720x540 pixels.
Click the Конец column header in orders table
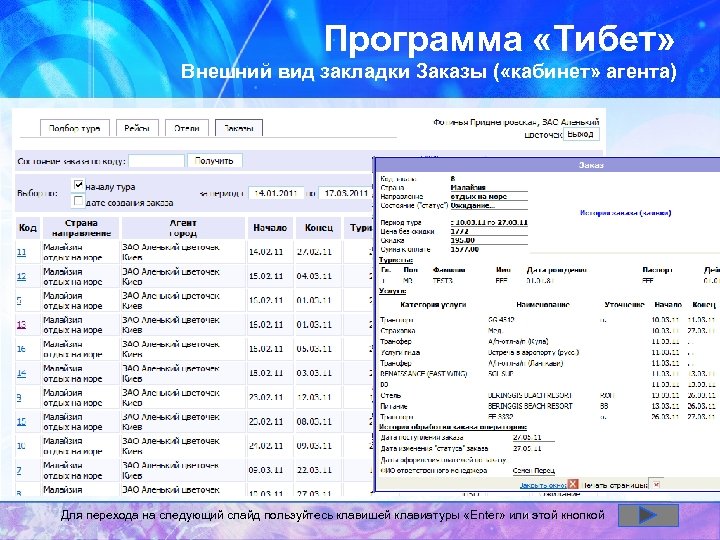tap(318, 228)
